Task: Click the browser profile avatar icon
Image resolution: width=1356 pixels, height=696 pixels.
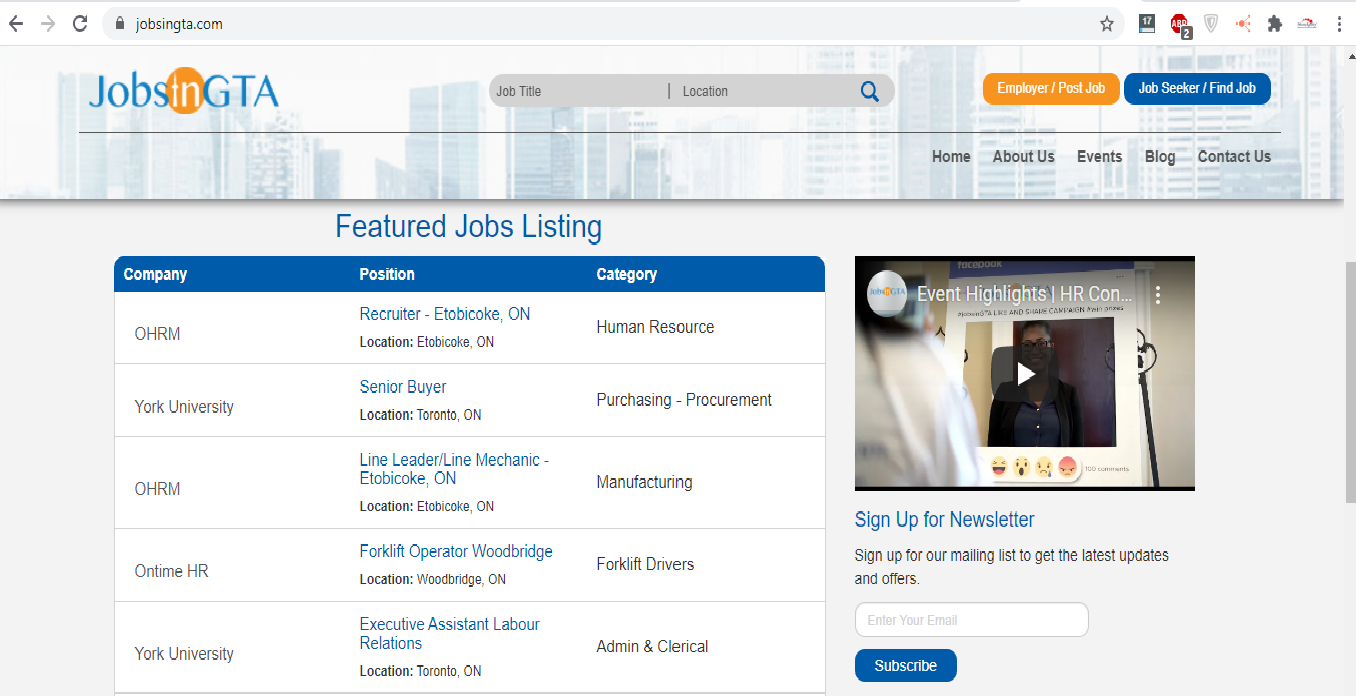Action: coord(1306,24)
